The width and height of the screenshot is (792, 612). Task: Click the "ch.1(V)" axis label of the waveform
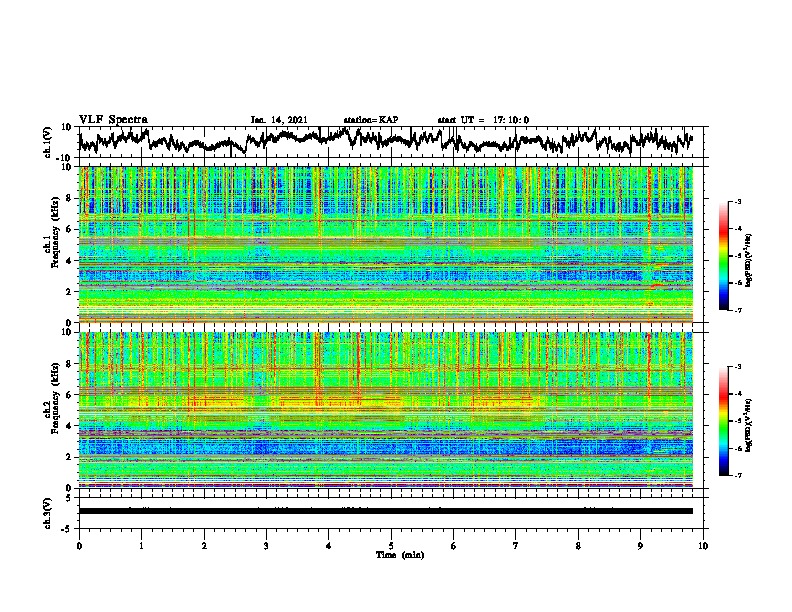[47, 142]
